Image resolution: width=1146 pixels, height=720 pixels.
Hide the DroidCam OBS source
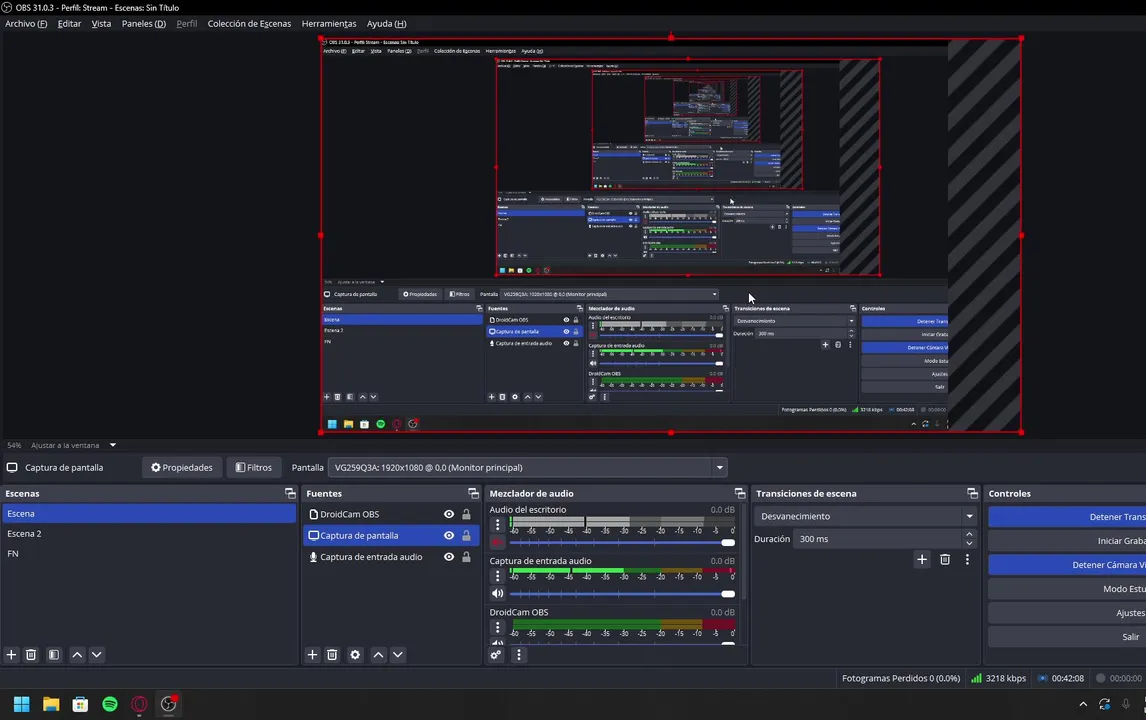tap(449, 515)
